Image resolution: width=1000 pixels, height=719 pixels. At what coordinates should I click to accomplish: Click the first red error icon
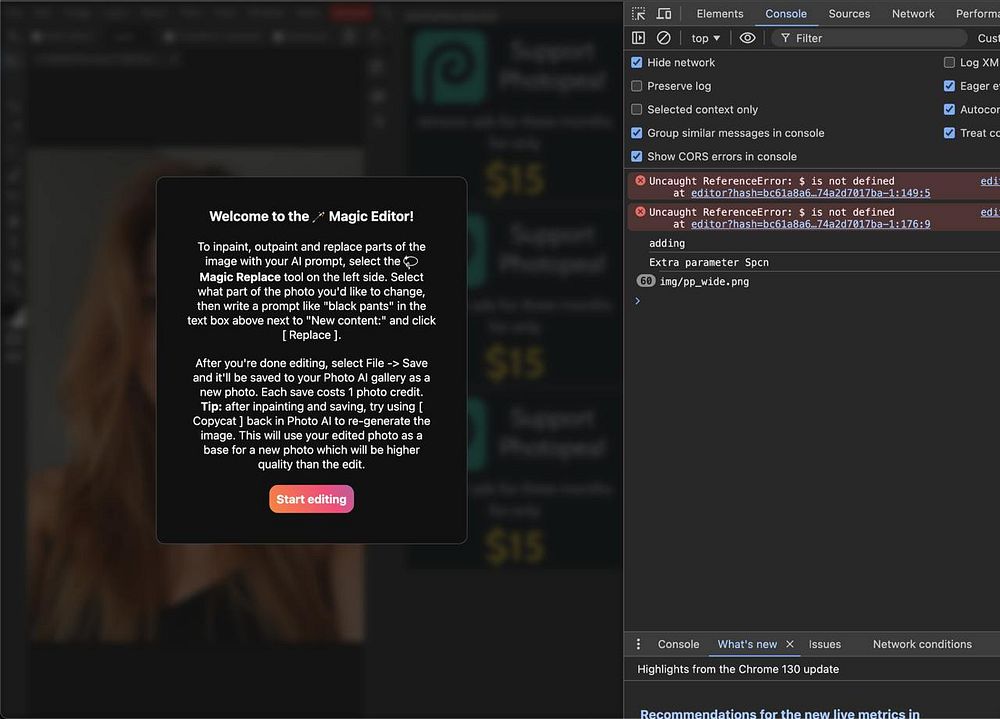[x=640, y=181]
